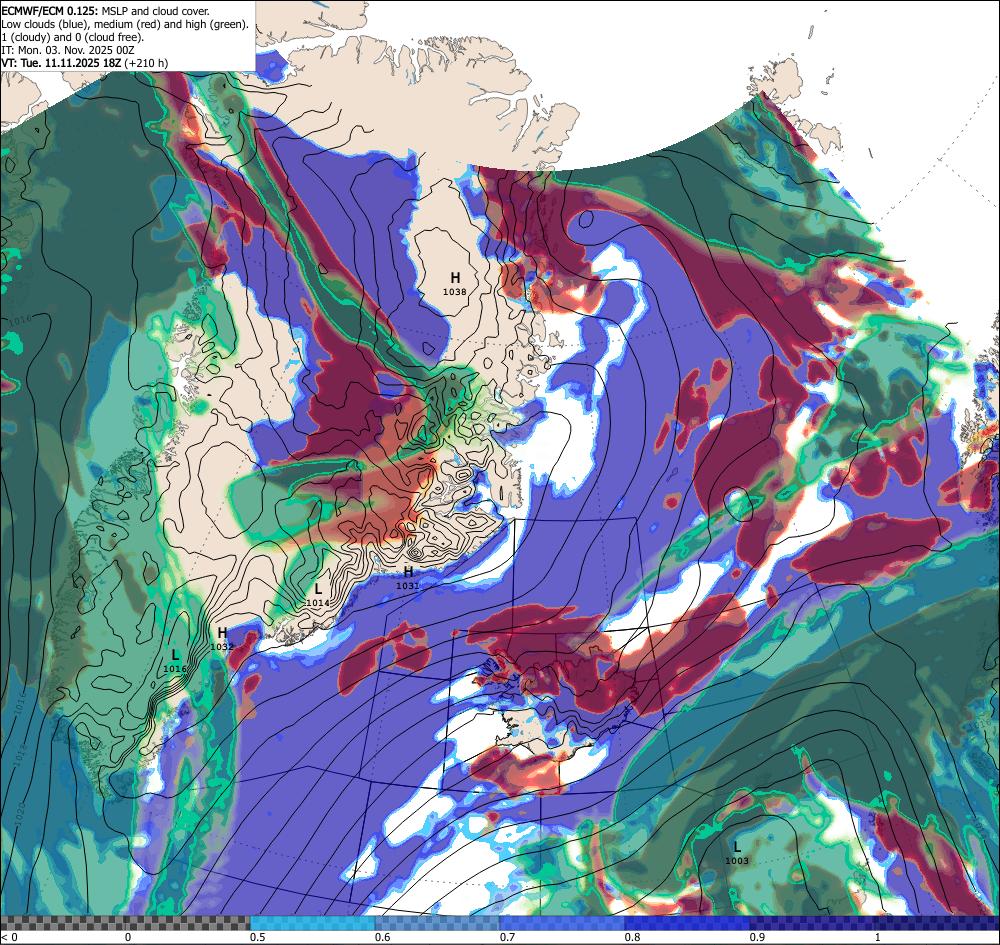Screen dimensions: 1000x945
Task: Click the gray checkered colorbar segment for values below 0.5
Action: [x=125, y=923]
